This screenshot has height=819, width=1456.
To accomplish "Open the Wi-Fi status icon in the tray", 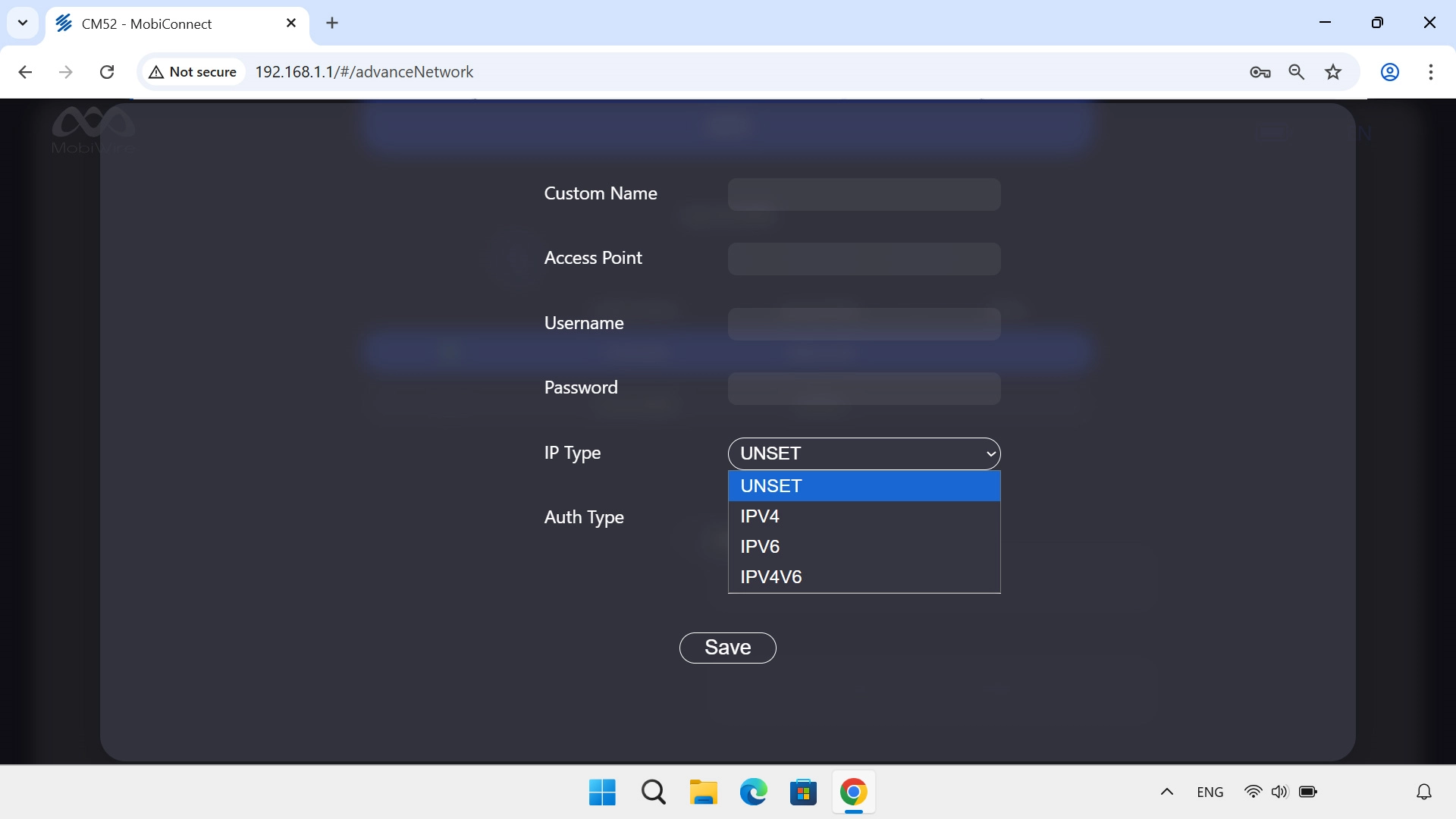I will (1254, 792).
